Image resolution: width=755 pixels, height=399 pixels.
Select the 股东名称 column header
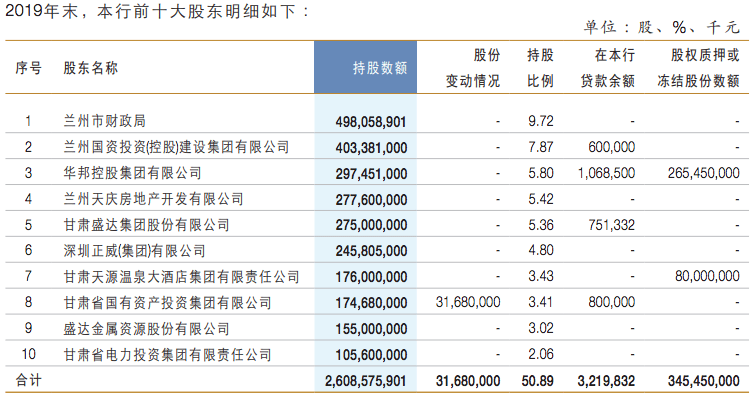click(91, 68)
